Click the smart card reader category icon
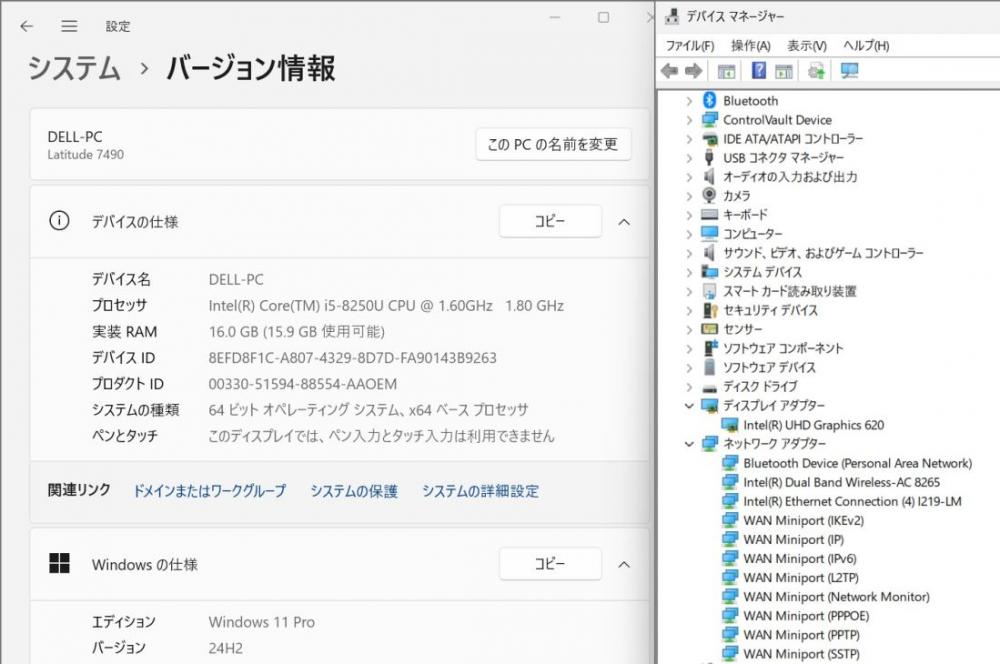This screenshot has width=1000, height=664. (709, 291)
